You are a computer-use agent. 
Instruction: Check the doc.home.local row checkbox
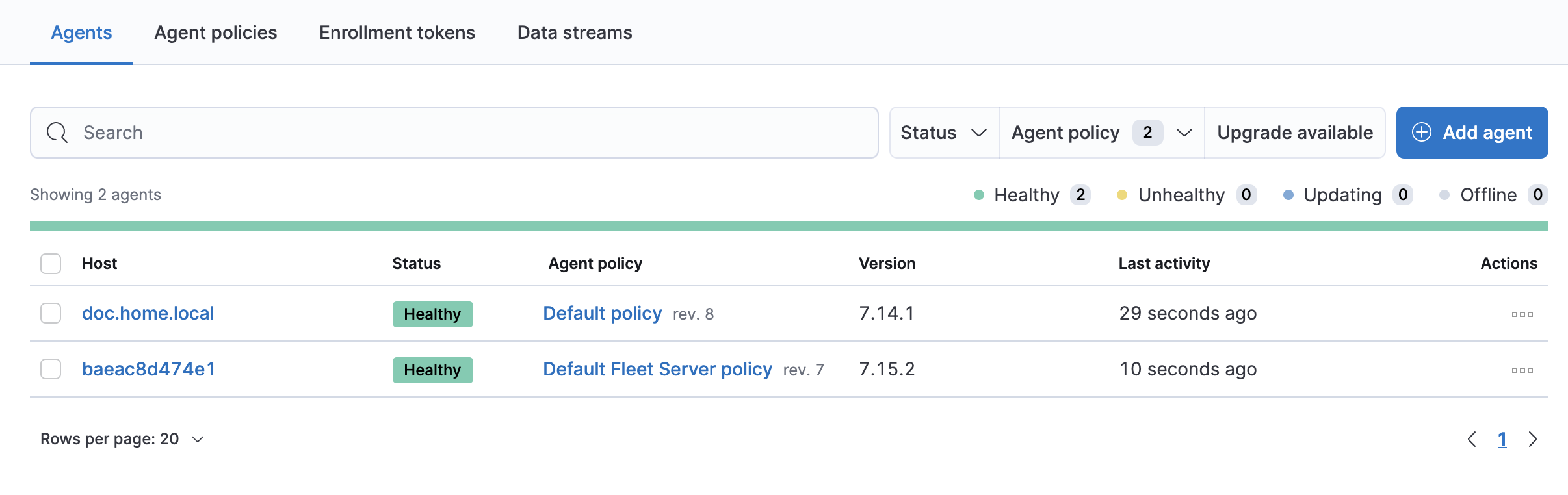click(x=51, y=313)
